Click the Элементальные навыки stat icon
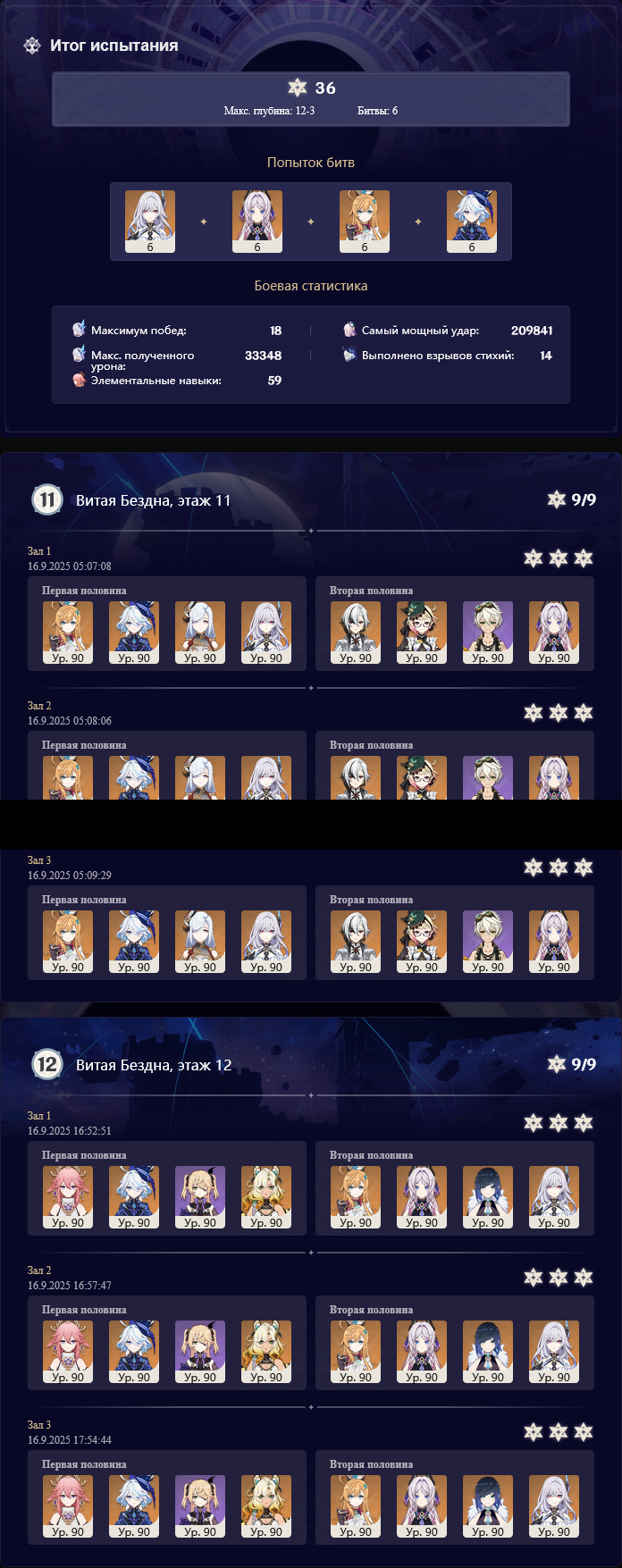Image resolution: width=622 pixels, height=1568 pixels. click(79, 381)
